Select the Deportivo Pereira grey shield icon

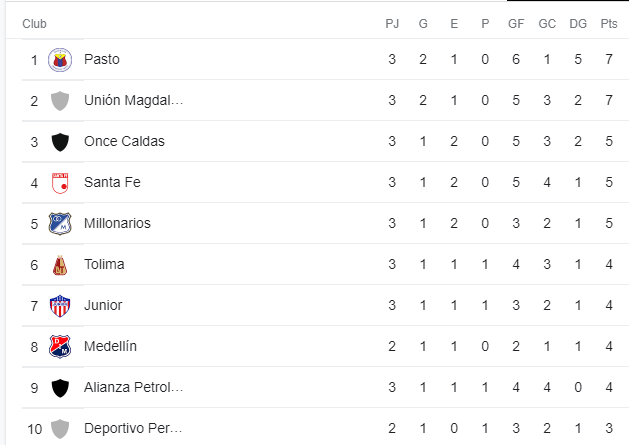(60, 429)
